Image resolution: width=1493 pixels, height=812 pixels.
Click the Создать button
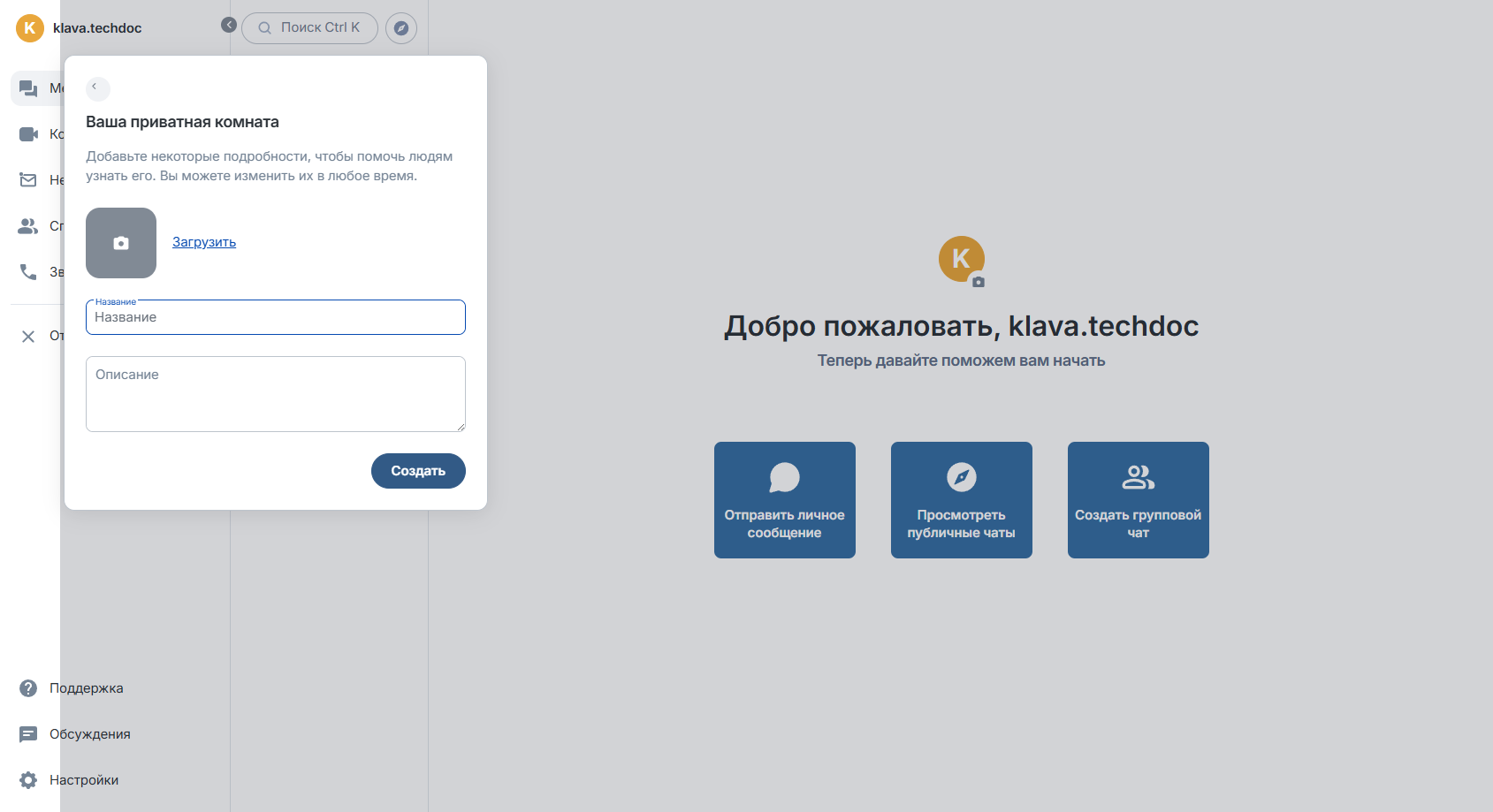[x=418, y=471]
